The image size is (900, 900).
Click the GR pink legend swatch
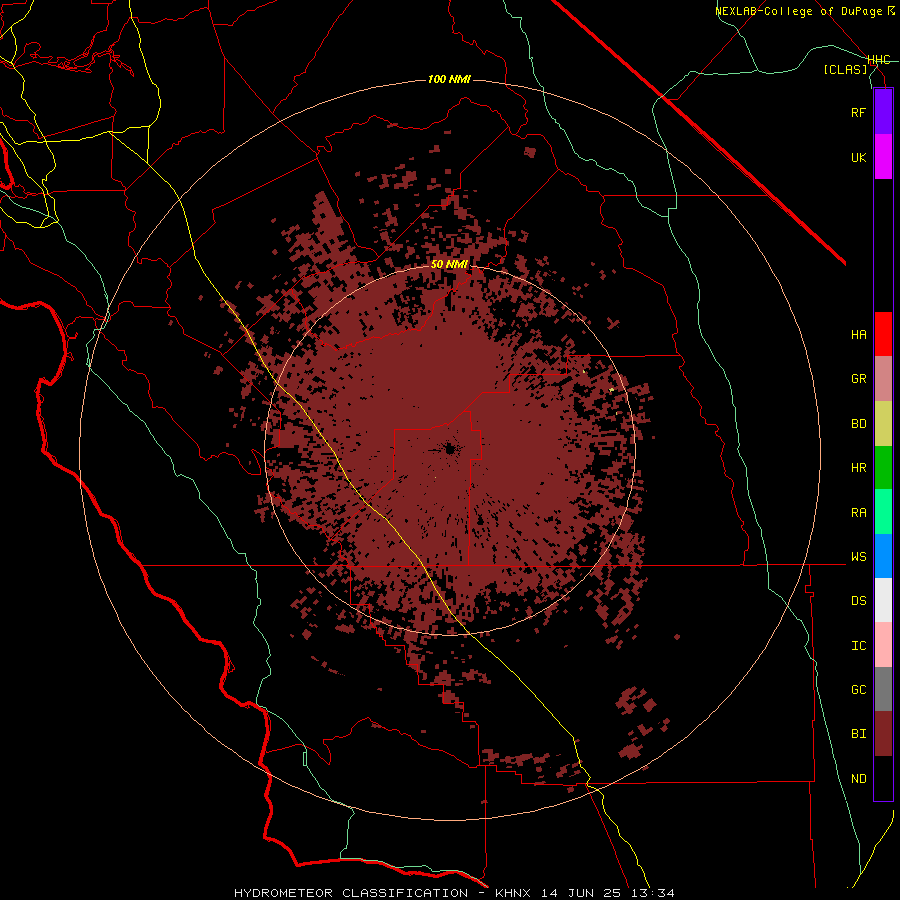[883, 379]
